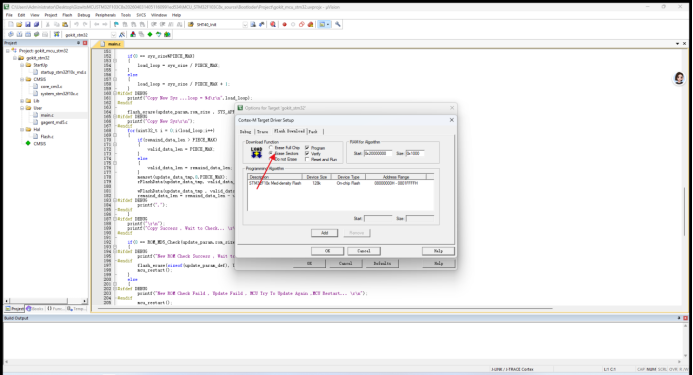Toggle the Program checkbox

[307, 148]
